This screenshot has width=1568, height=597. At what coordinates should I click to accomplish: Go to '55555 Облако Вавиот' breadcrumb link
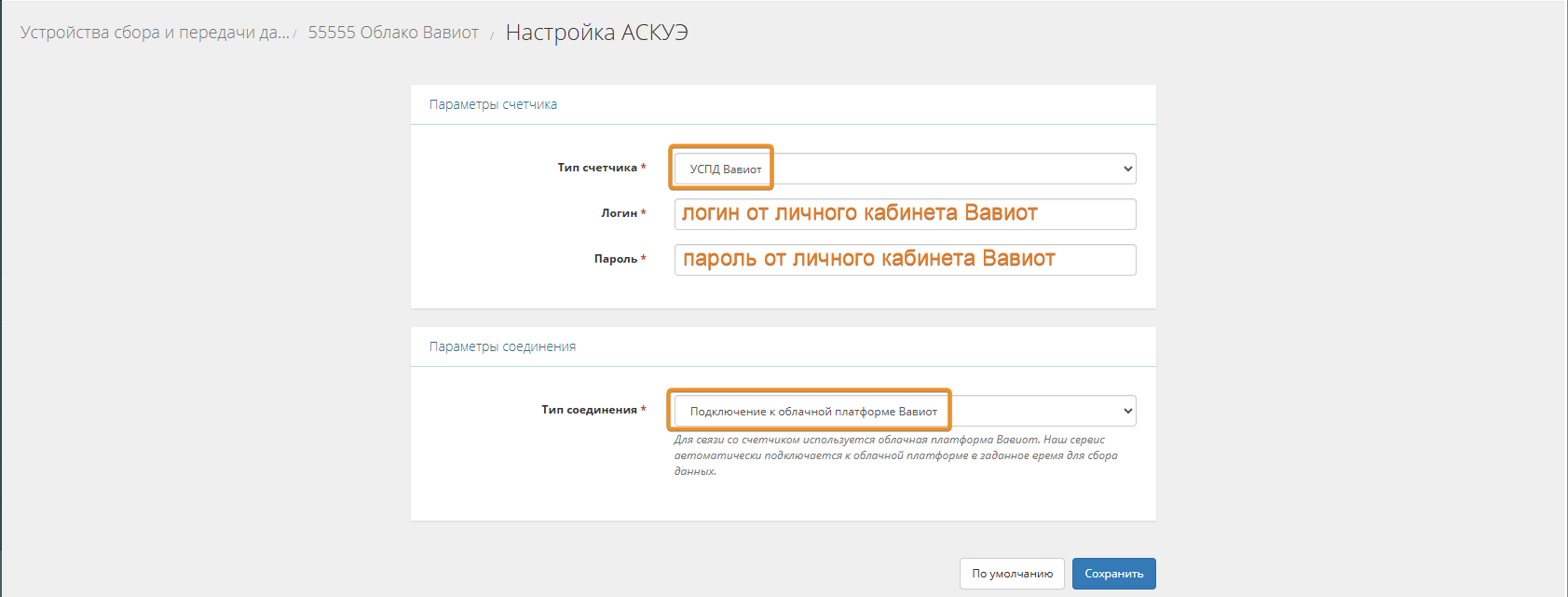coord(393,33)
